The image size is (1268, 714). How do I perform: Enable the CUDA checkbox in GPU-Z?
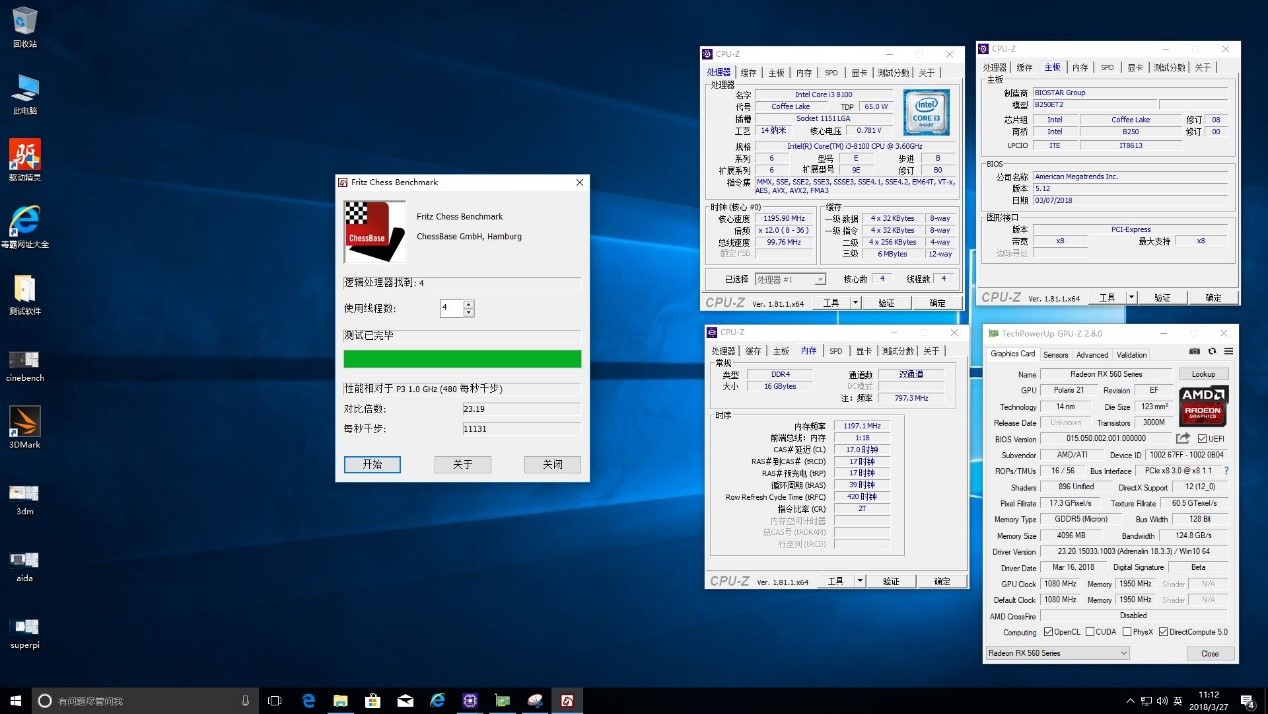tap(1090, 632)
